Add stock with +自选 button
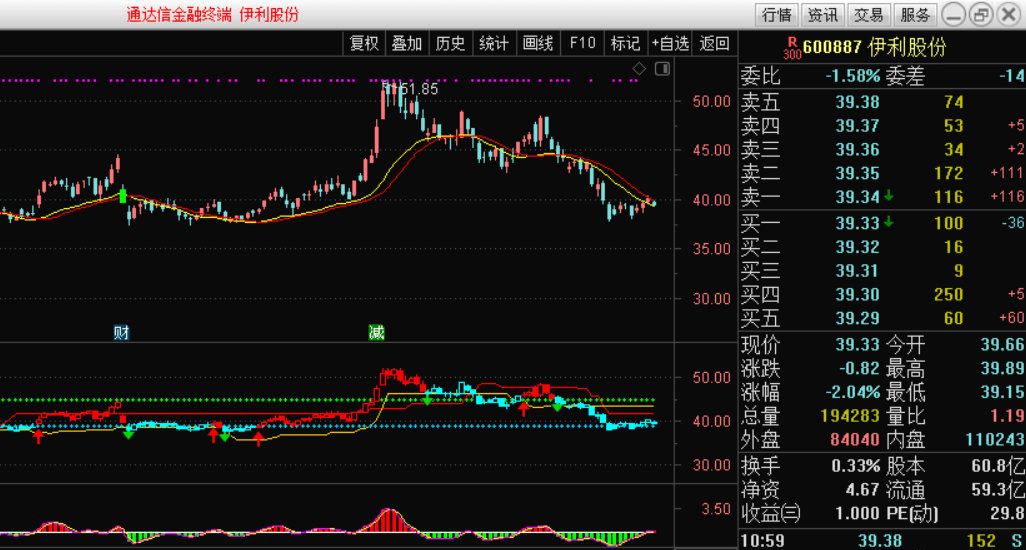Screen dimensions: 1026x550 pyautogui.click(x=670, y=43)
